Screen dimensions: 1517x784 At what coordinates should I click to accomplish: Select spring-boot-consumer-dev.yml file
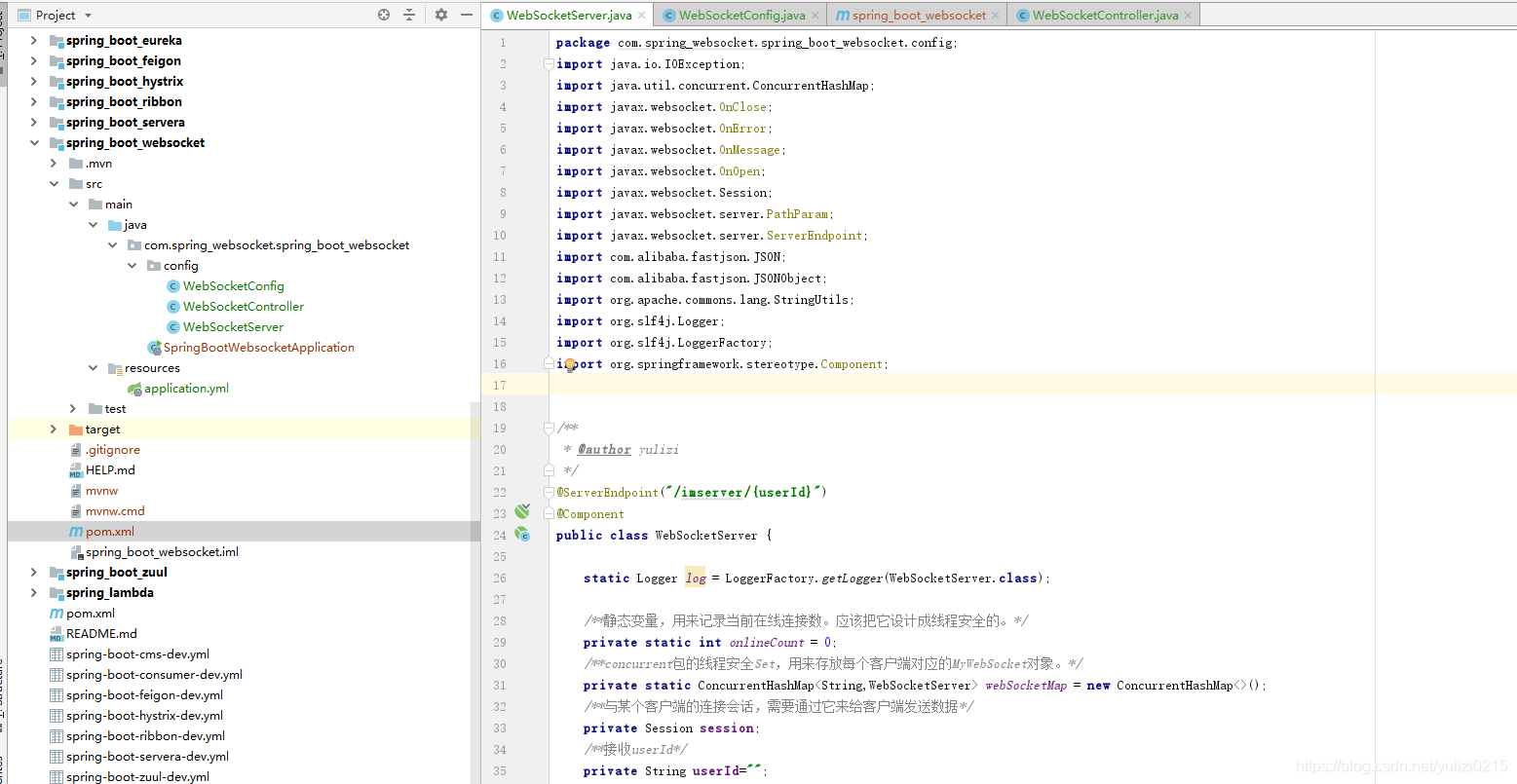click(154, 674)
